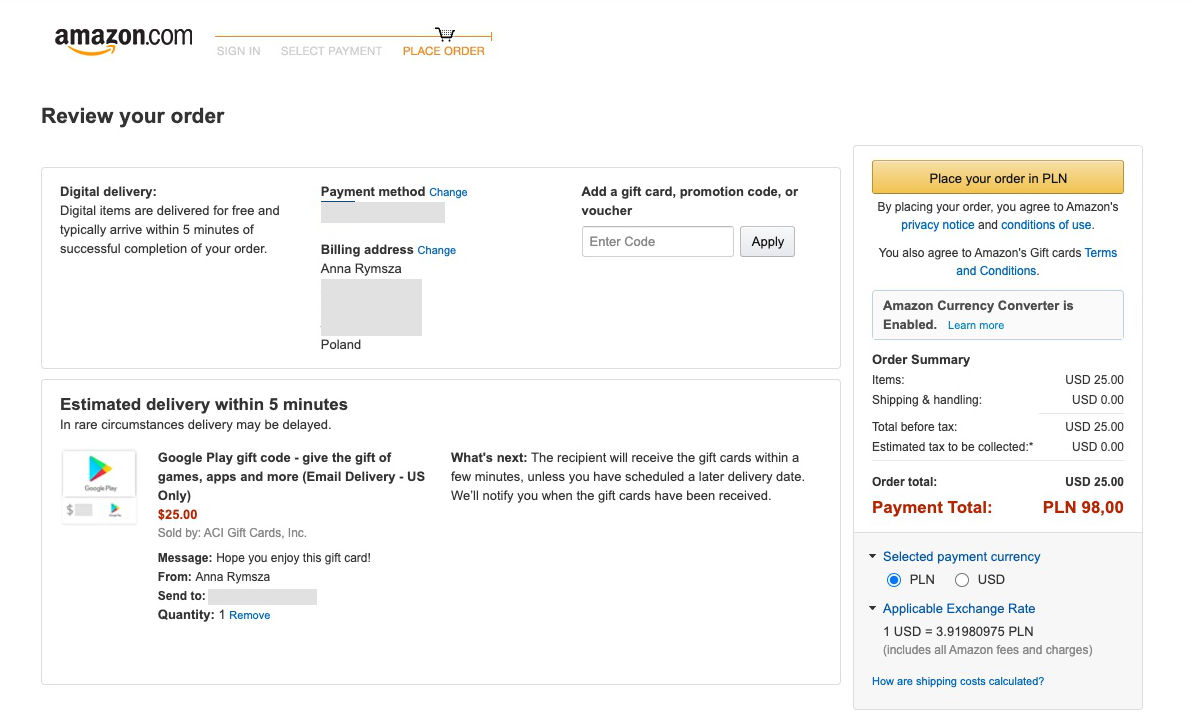Click the Amazon.com logo

[123, 39]
